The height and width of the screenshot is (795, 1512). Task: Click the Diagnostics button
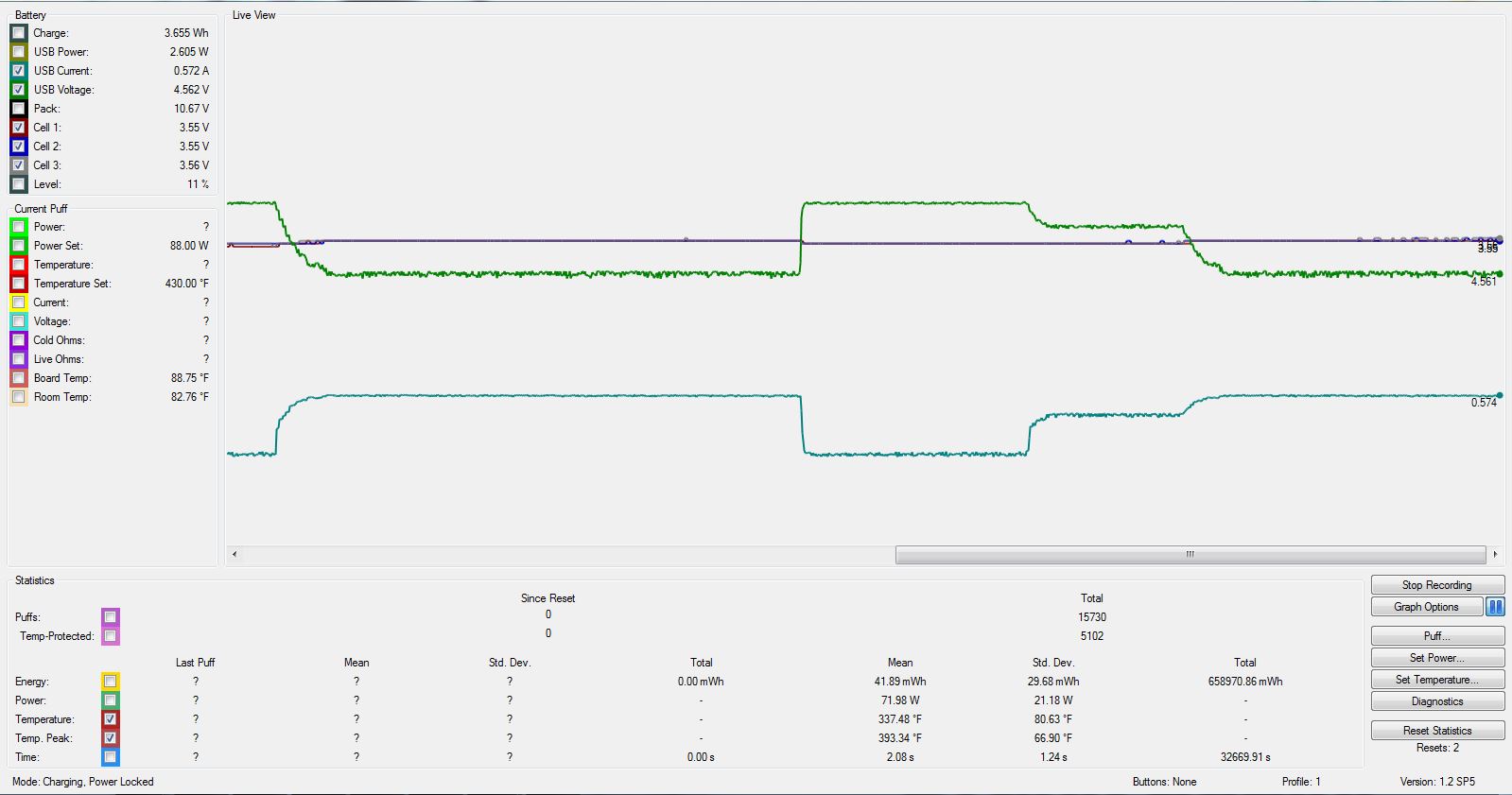pyautogui.click(x=1436, y=701)
